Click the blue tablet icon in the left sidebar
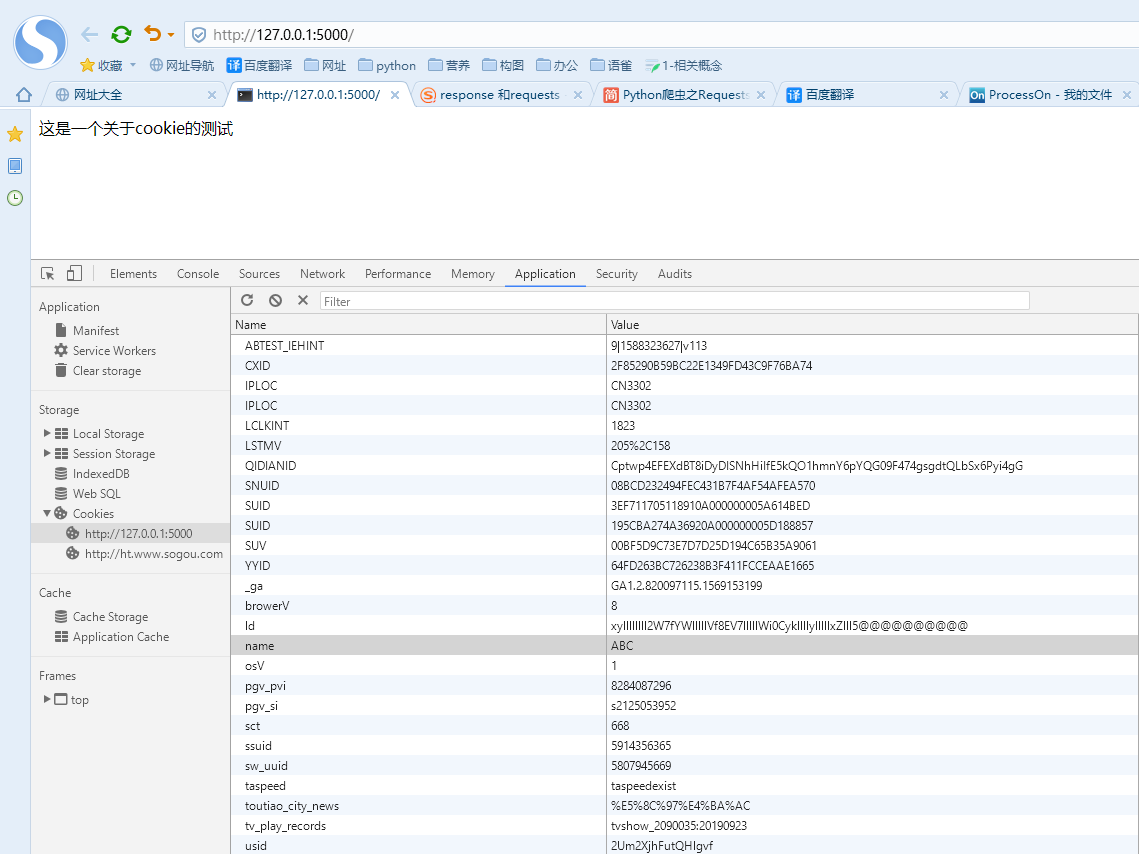The width and height of the screenshot is (1139, 854). [x=15, y=166]
